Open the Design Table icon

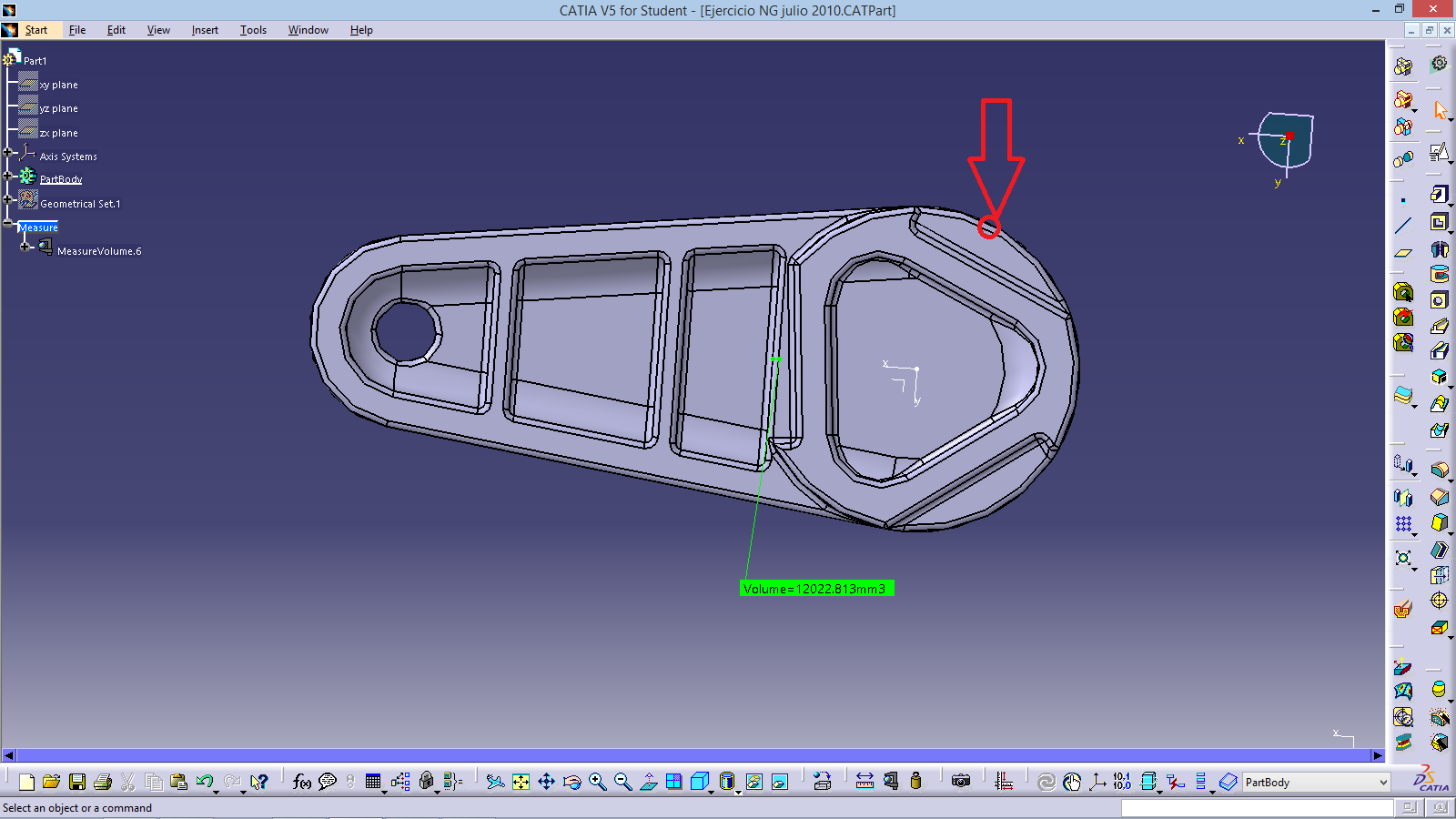point(373,782)
